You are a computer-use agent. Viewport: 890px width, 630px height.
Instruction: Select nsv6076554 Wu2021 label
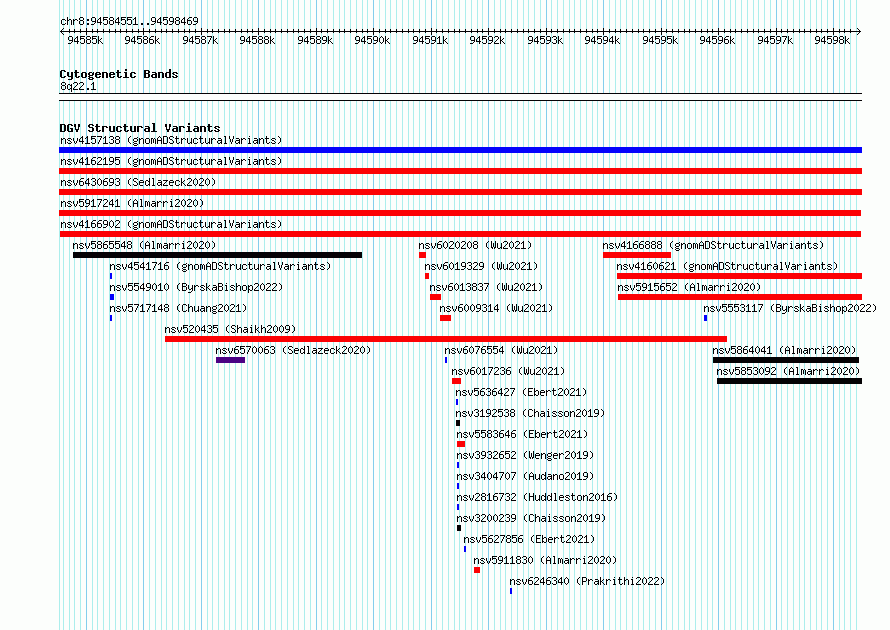[501, 350]
